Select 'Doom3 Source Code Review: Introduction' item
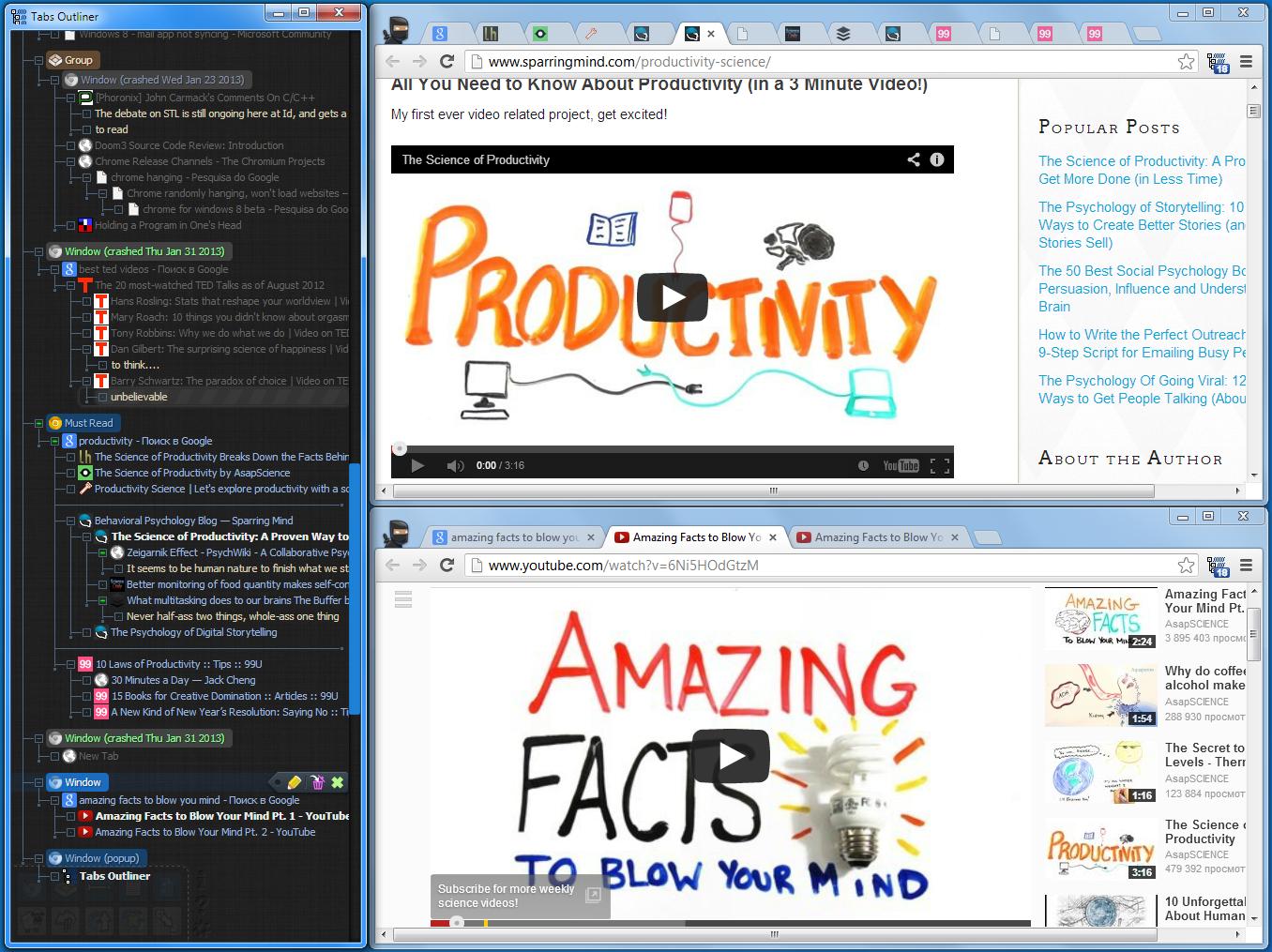The image size is (1272, 952). 189,145
